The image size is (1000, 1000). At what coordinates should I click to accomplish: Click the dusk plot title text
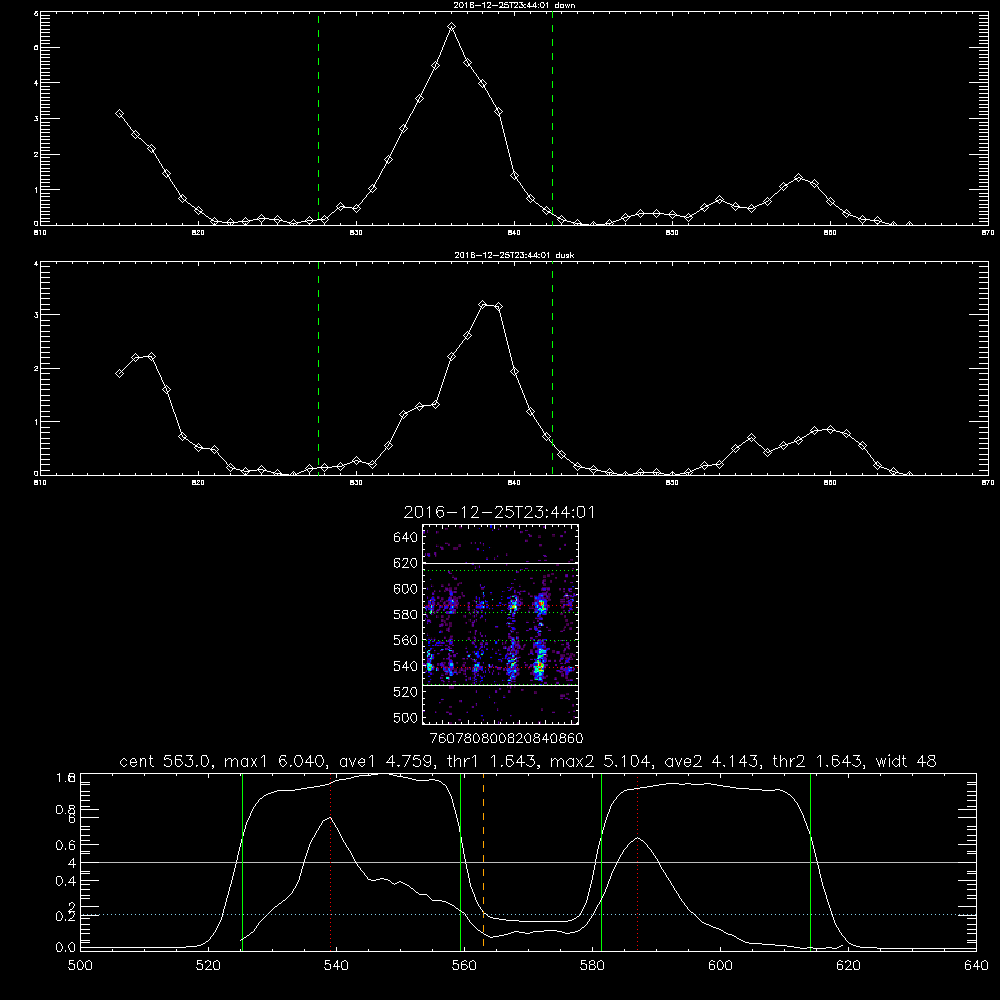(514, 255)
